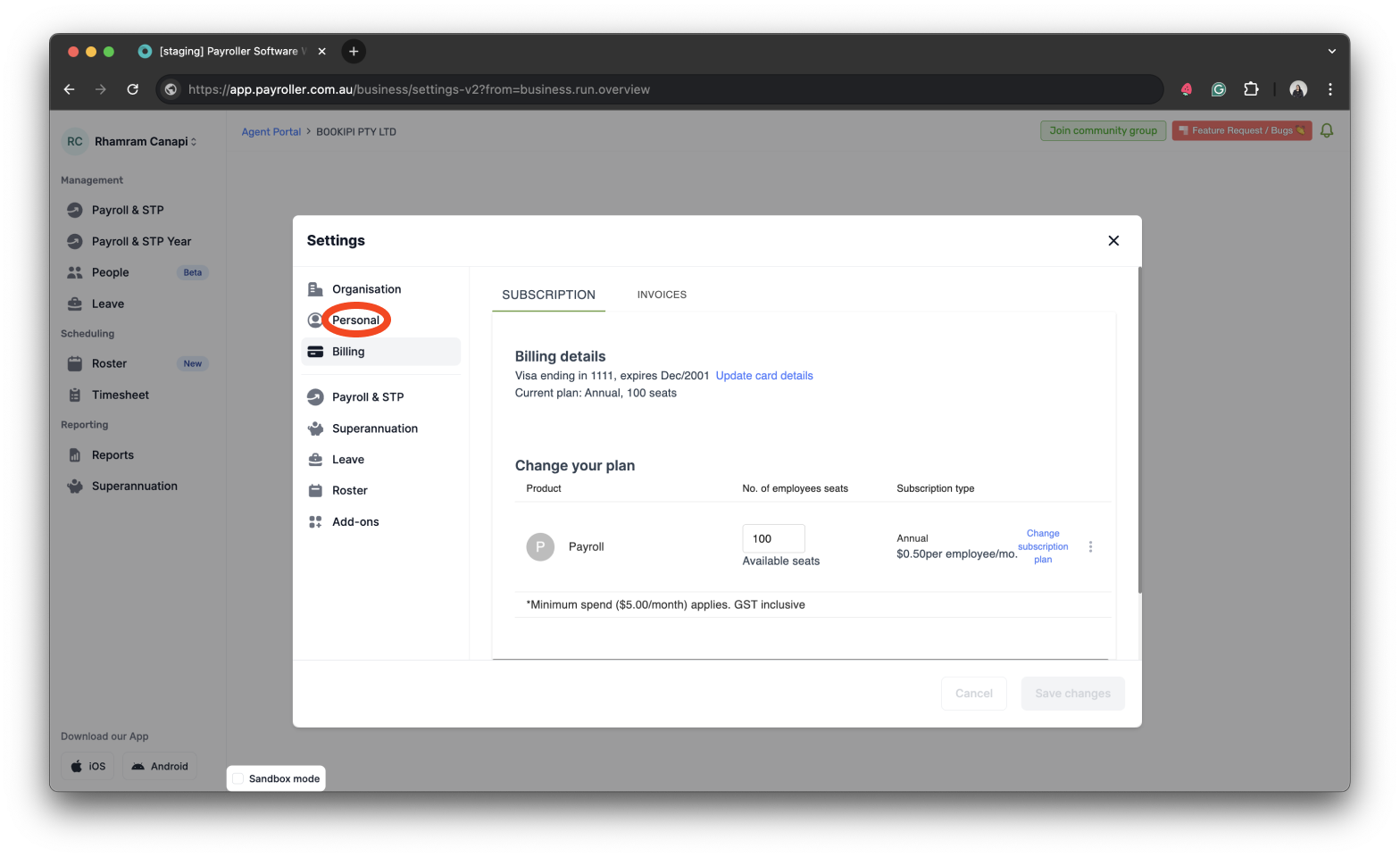Viewport: 1400px width, 857px height.
Task: Reload the browser page
Action: click(x=133, y=89)
